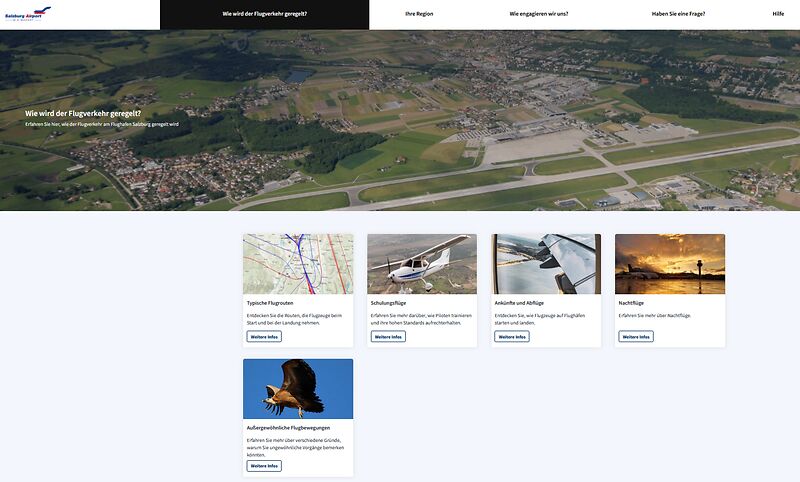This screenshot has height=482, width=800.
Task: Click the flight routes map thumbnail
Action: point(298,264)
